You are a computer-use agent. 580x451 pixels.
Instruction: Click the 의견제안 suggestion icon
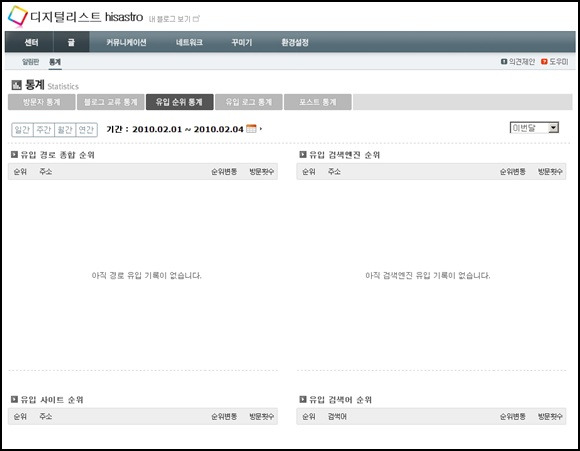(x=504, y=61)
